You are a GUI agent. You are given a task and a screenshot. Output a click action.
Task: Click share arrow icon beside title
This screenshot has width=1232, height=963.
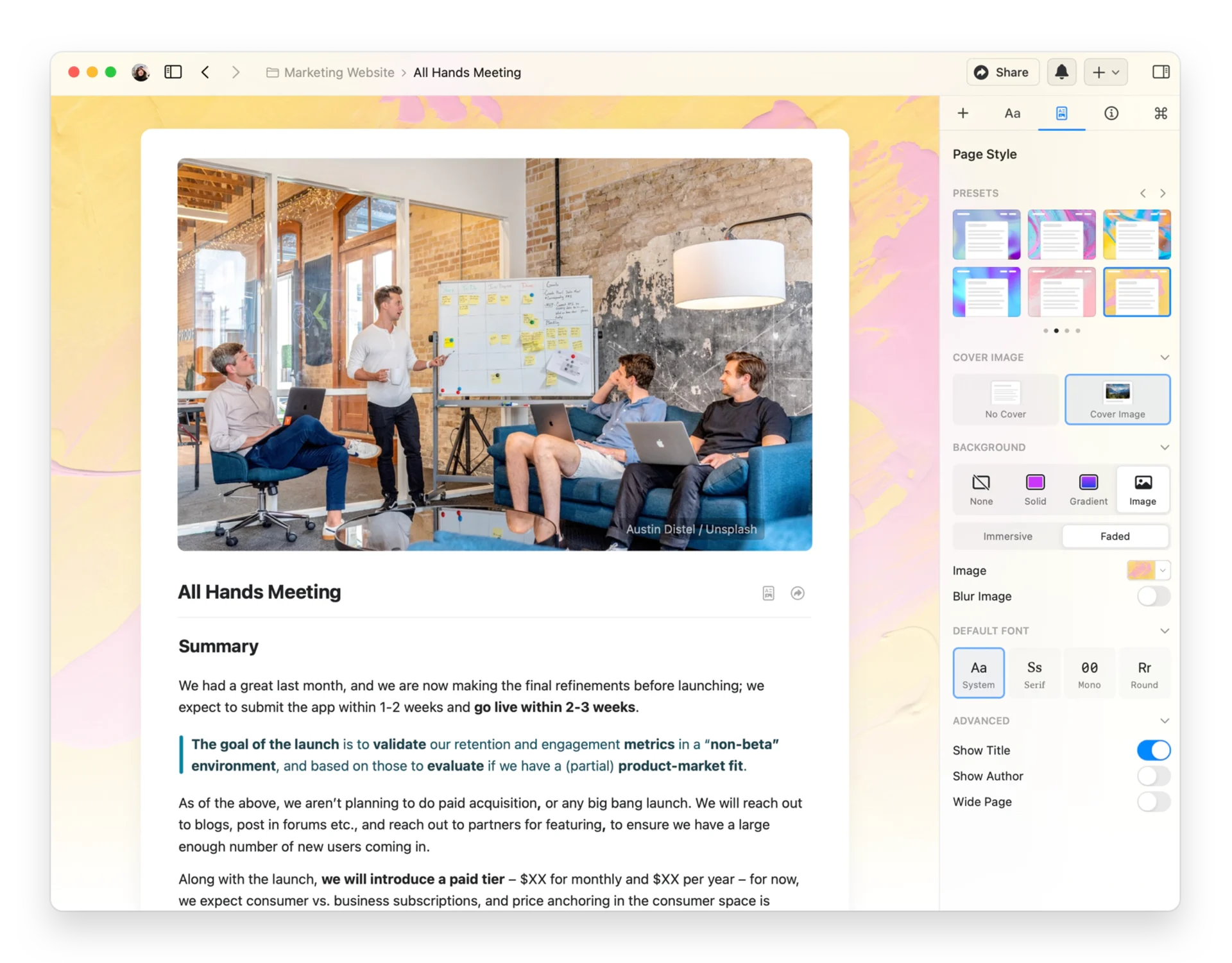coord(797,593)
